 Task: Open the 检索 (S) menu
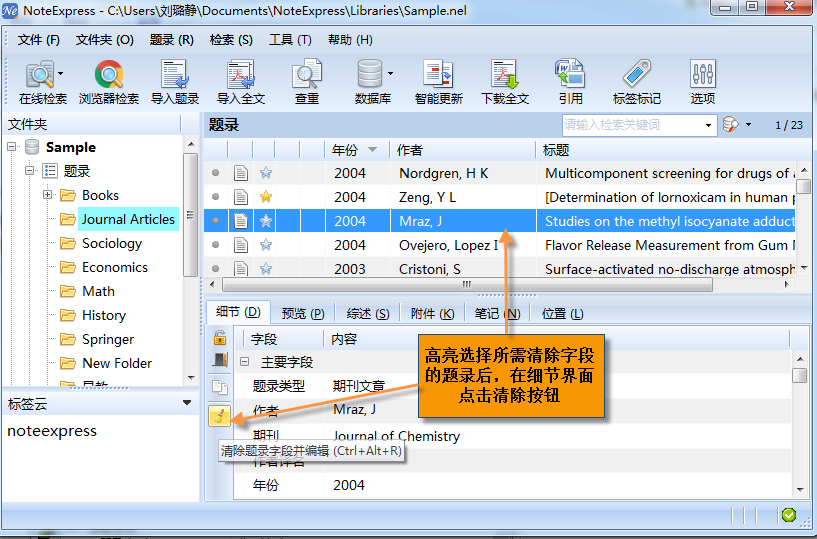coord(231,40)
